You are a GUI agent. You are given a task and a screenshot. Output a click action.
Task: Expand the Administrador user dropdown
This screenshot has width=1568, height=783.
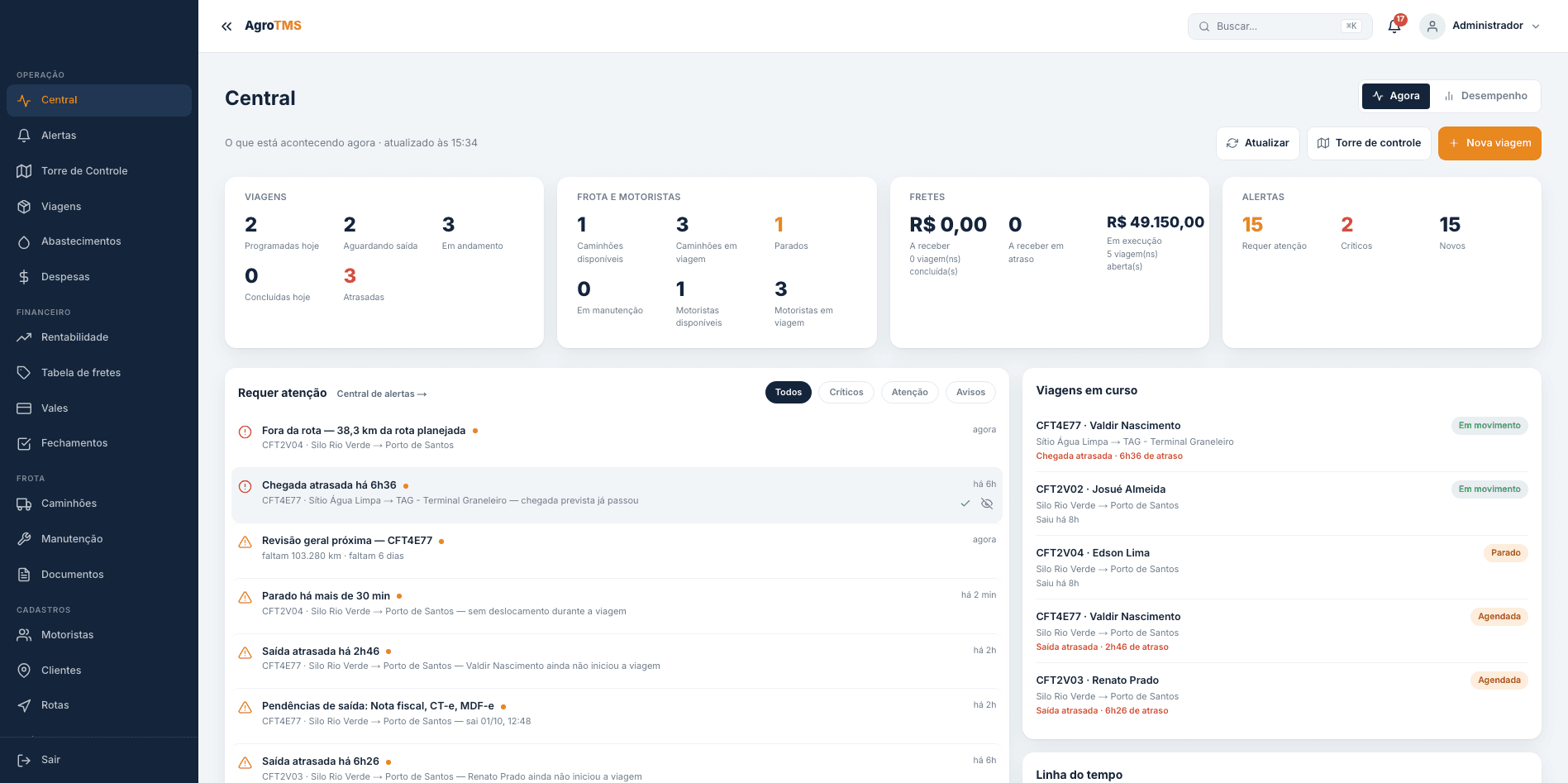click(1480, 26)
